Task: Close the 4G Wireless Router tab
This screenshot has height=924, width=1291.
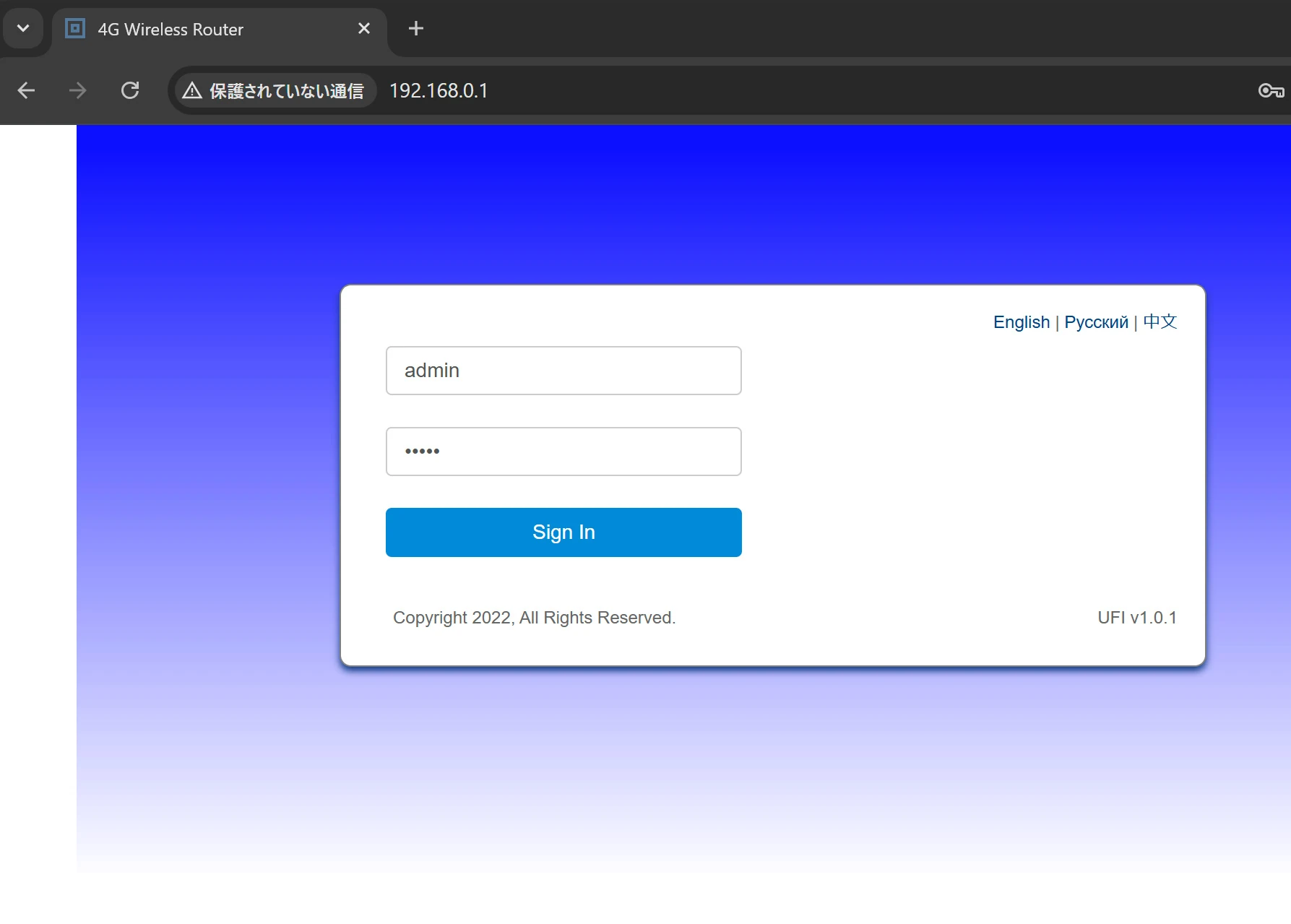Action: [x=364, y=29]
